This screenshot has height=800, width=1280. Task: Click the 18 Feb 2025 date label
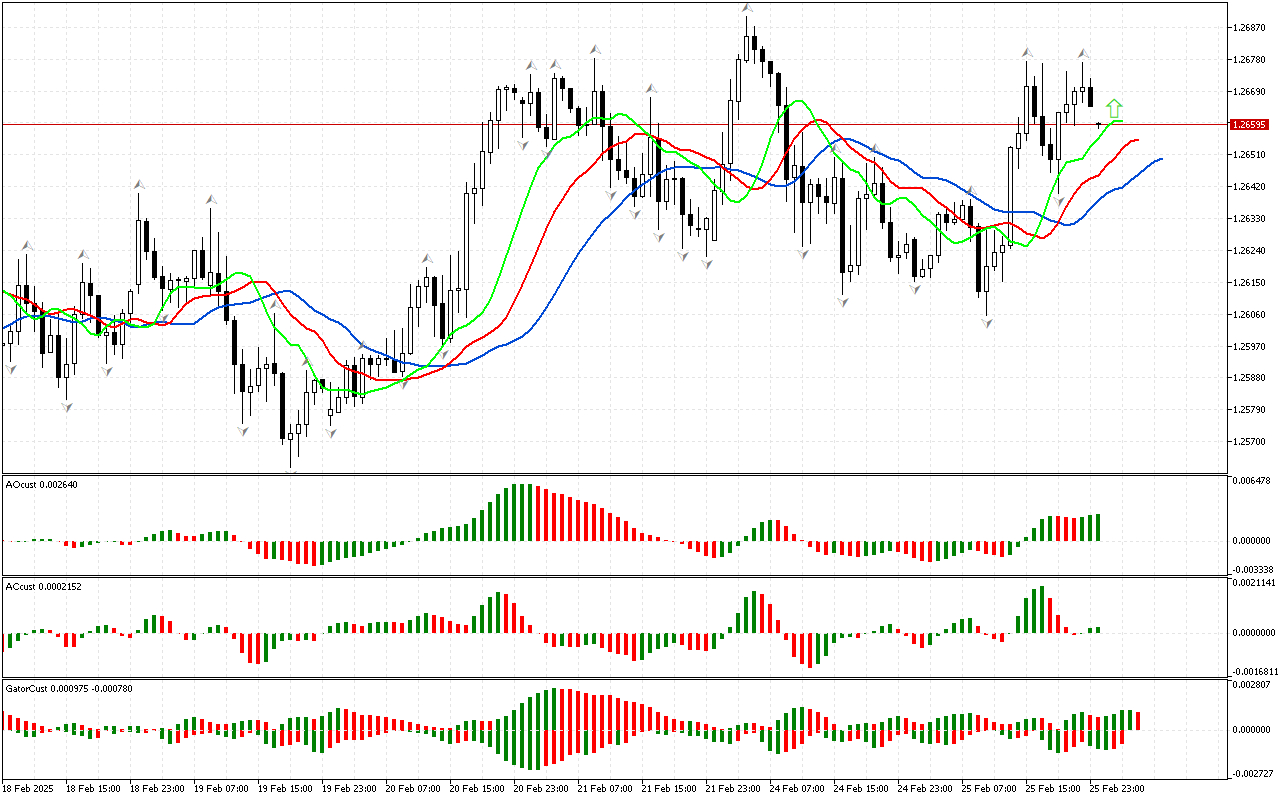(x=29, y=789)
